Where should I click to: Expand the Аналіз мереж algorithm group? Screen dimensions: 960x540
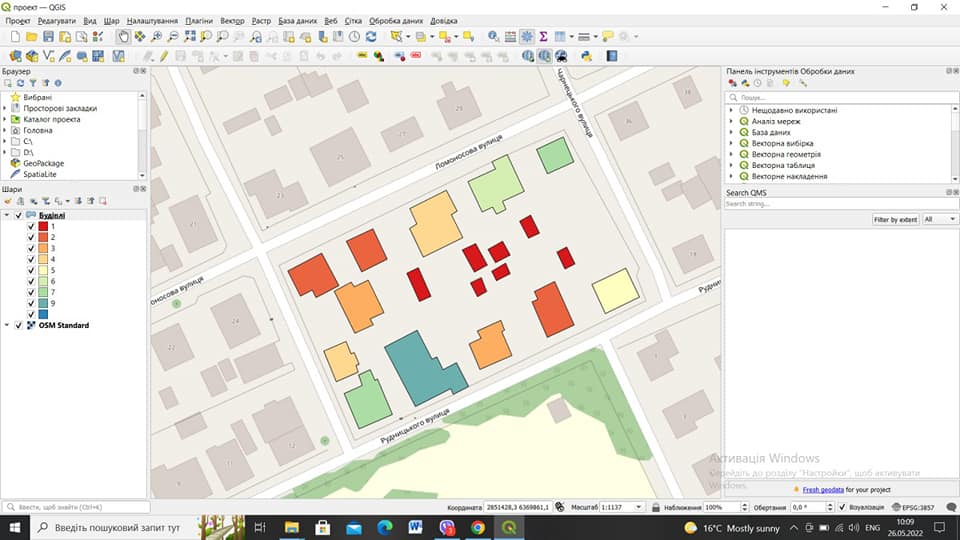730,121
